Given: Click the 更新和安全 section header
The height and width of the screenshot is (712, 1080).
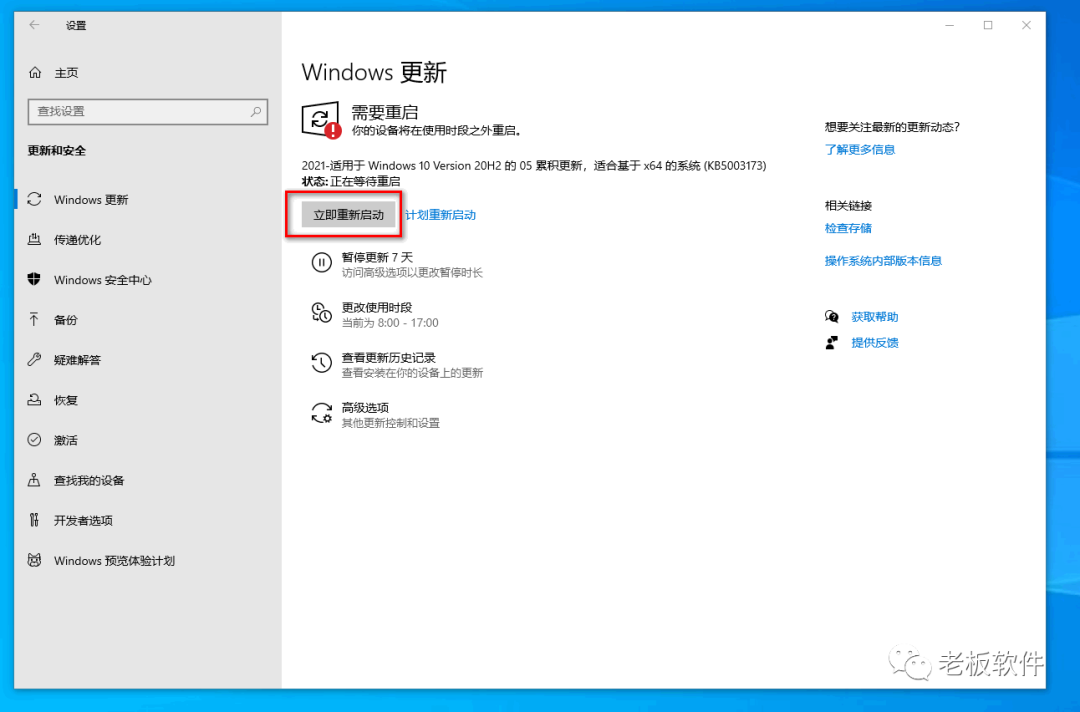Looking at the screenshot, I should click(56, 150).
